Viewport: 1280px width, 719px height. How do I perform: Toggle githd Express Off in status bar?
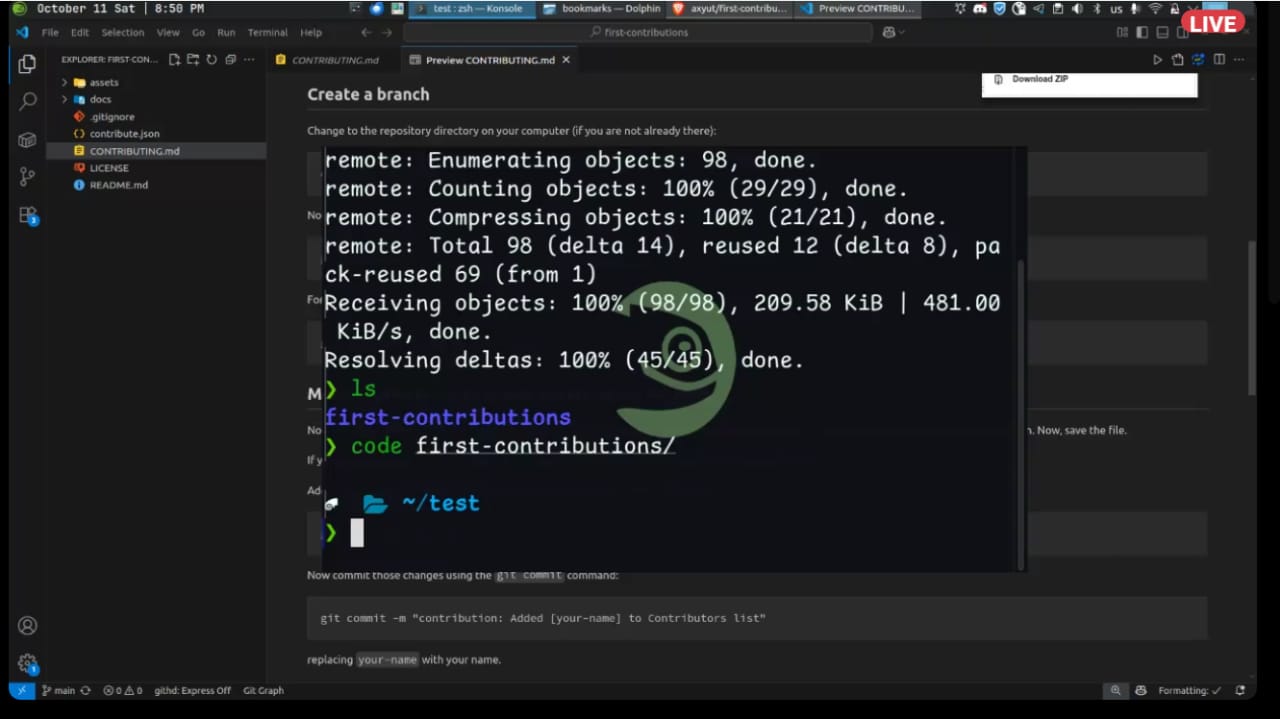(192, 690)
